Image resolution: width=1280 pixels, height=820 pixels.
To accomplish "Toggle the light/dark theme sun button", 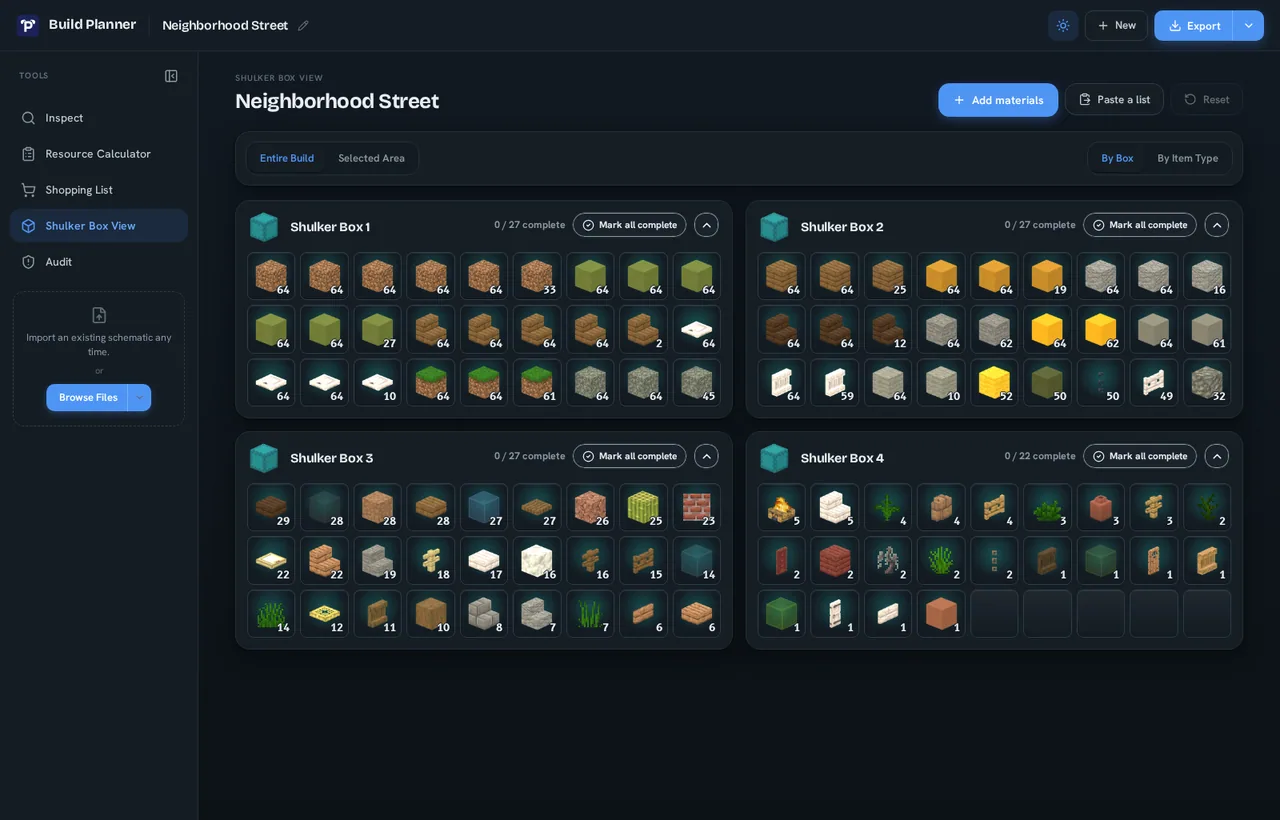I will tap(1063, 25).
